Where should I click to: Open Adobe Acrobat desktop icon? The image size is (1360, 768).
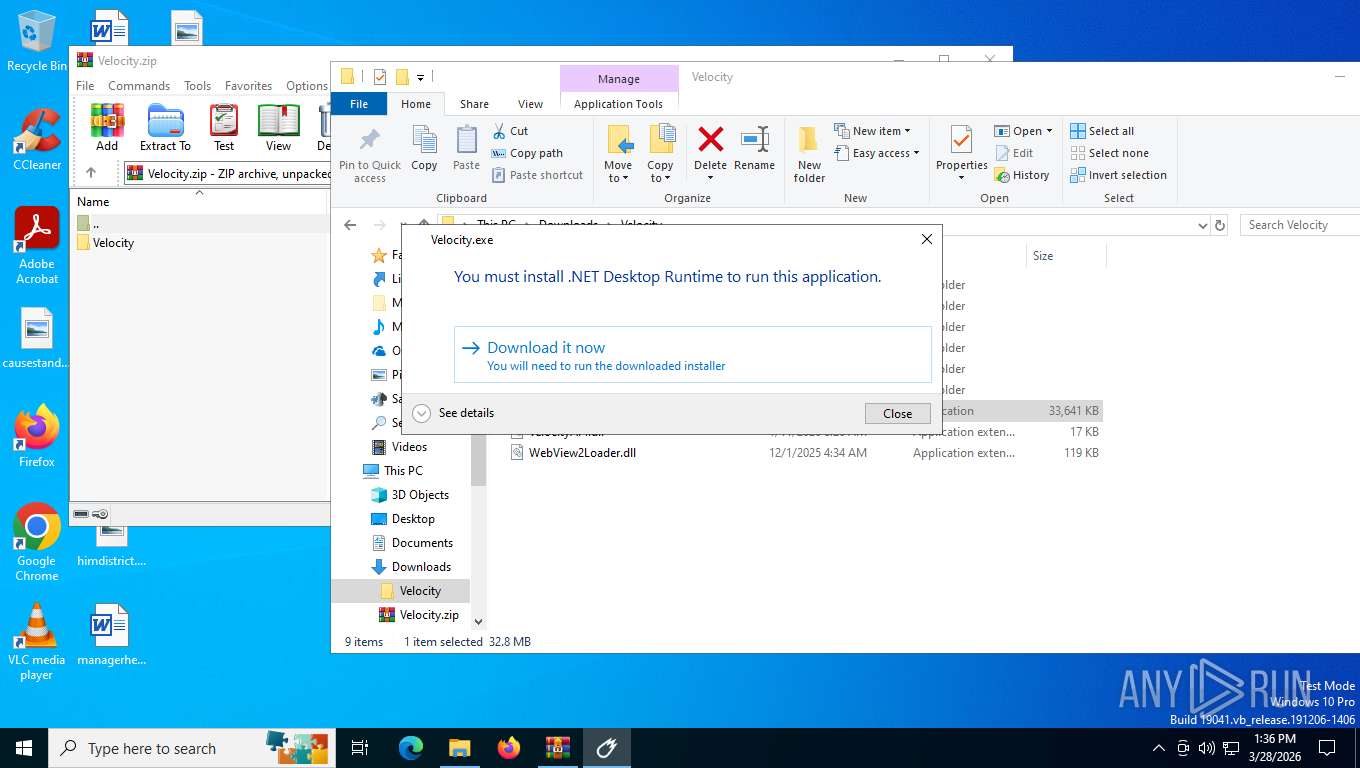click(x=37, y=246)
